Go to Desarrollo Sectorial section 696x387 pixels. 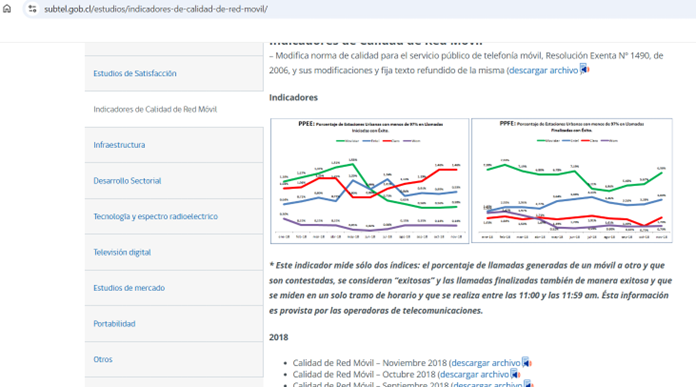click(127, 181)
